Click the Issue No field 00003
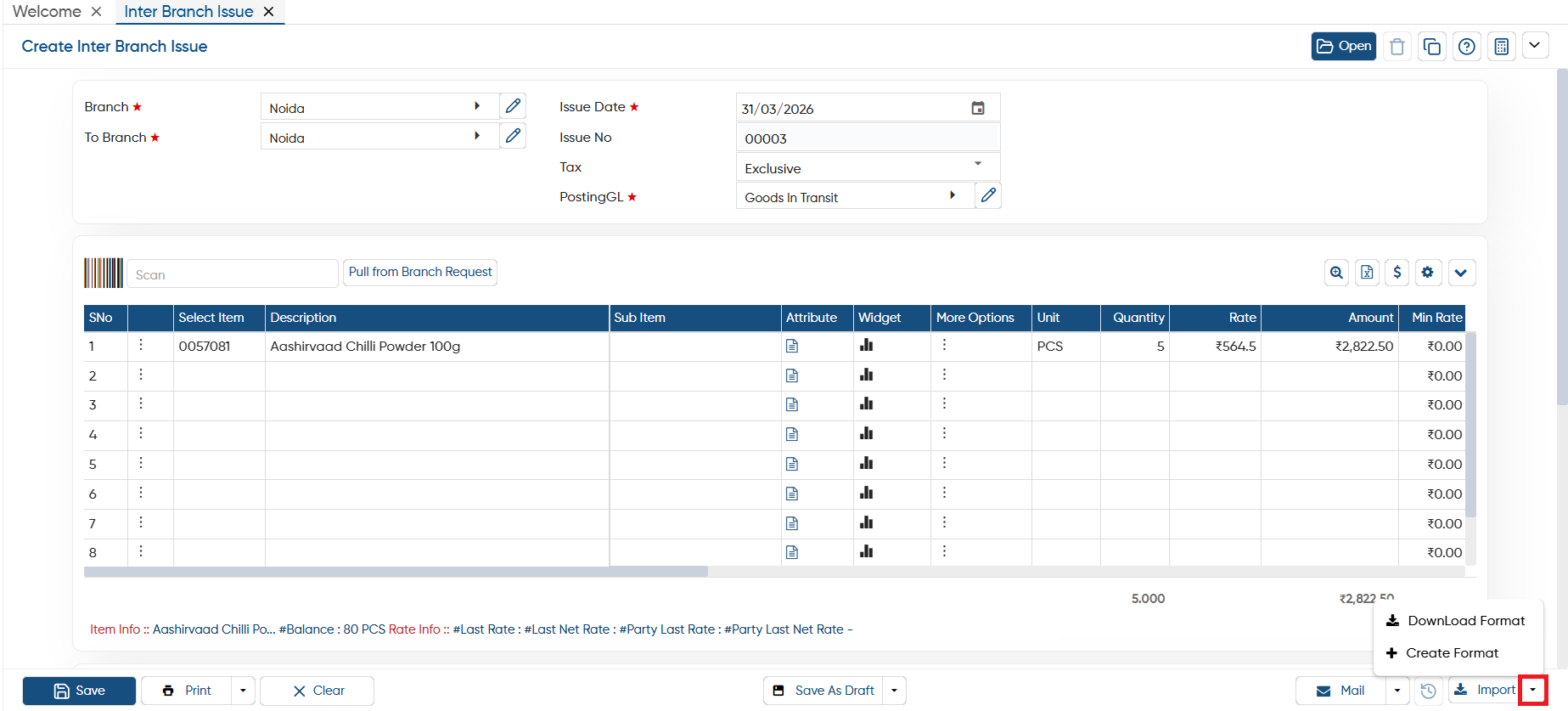Viewport: 1568px width, 711px height. [x=868, y=138]
